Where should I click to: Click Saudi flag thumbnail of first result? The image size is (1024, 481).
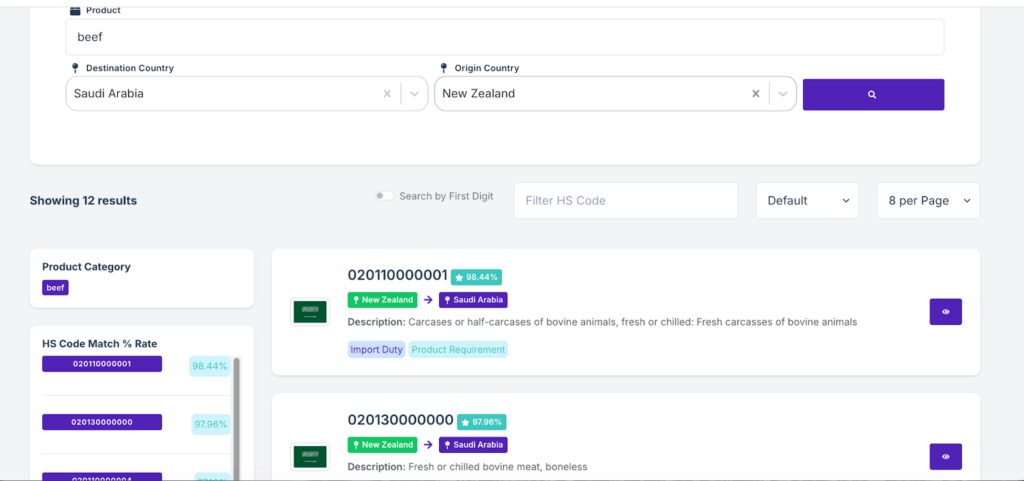click(309, 312)
